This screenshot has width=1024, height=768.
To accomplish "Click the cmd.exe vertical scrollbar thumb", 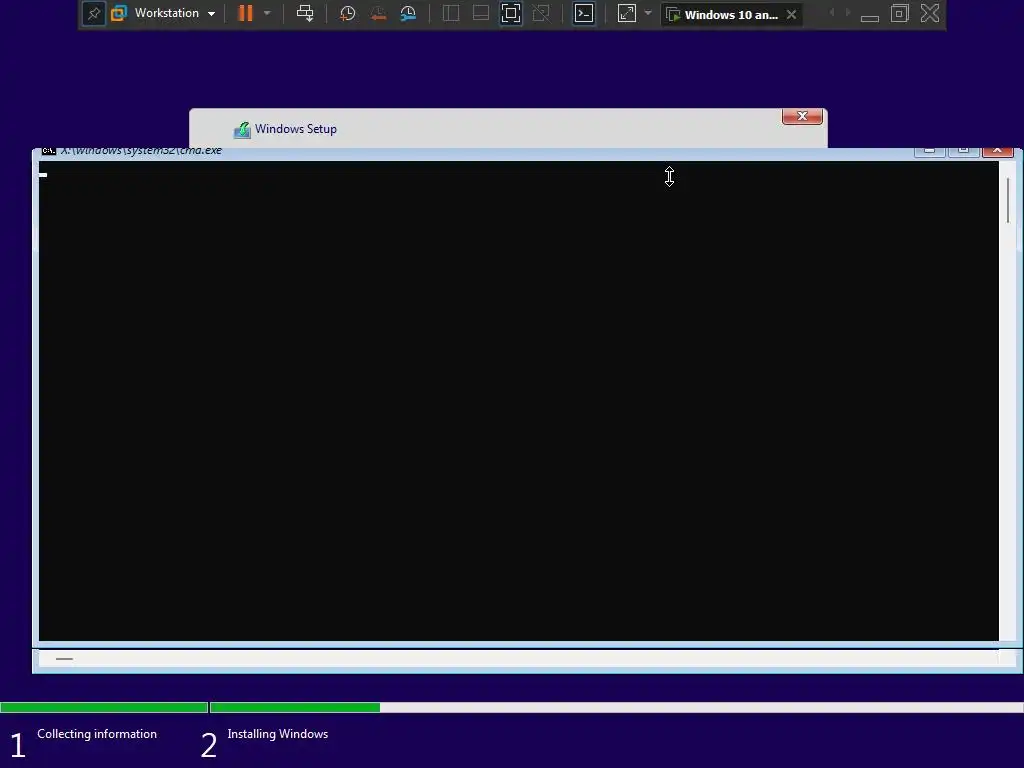I will [1008, 200].
